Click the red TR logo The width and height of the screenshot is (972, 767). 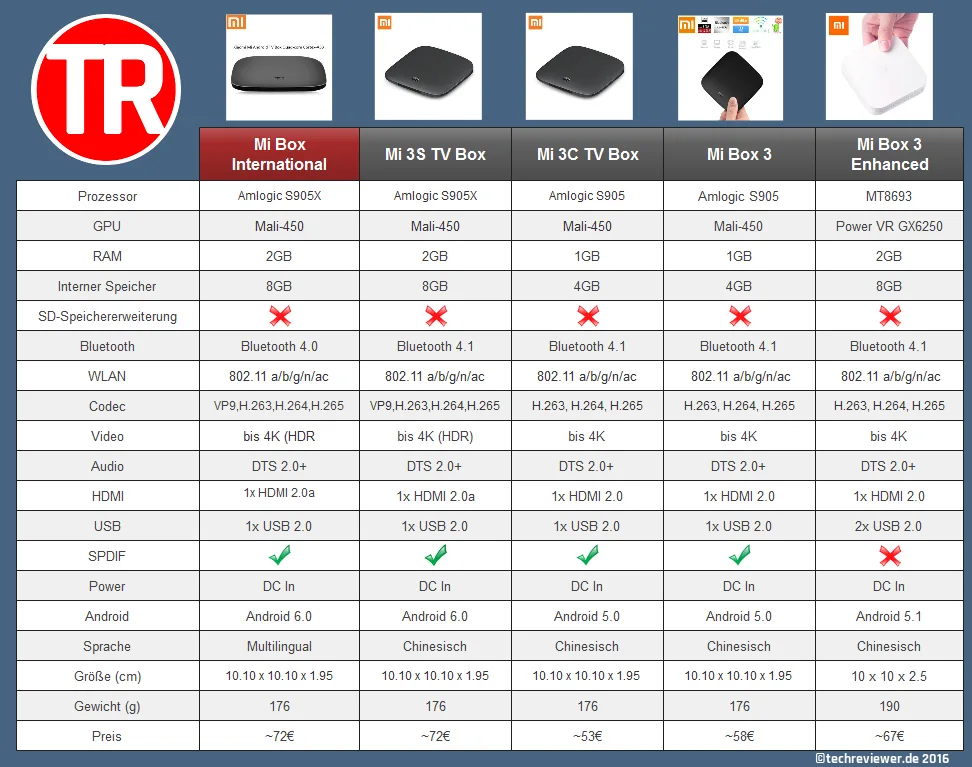tap(106, 89)
